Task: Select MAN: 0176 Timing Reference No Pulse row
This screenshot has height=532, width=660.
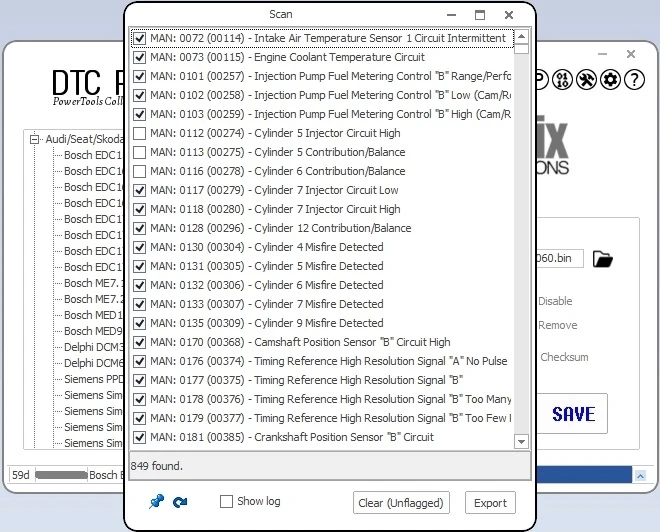Action: 329,361
